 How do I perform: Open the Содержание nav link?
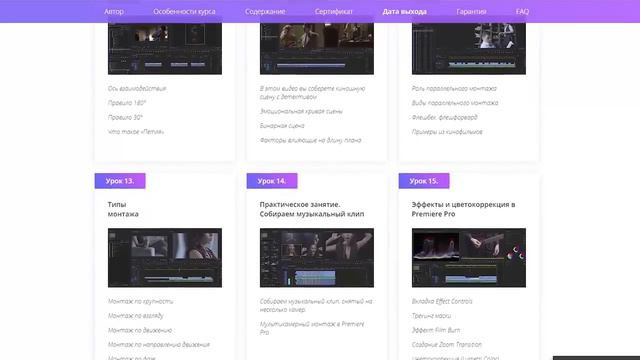[x=265, y=11]
